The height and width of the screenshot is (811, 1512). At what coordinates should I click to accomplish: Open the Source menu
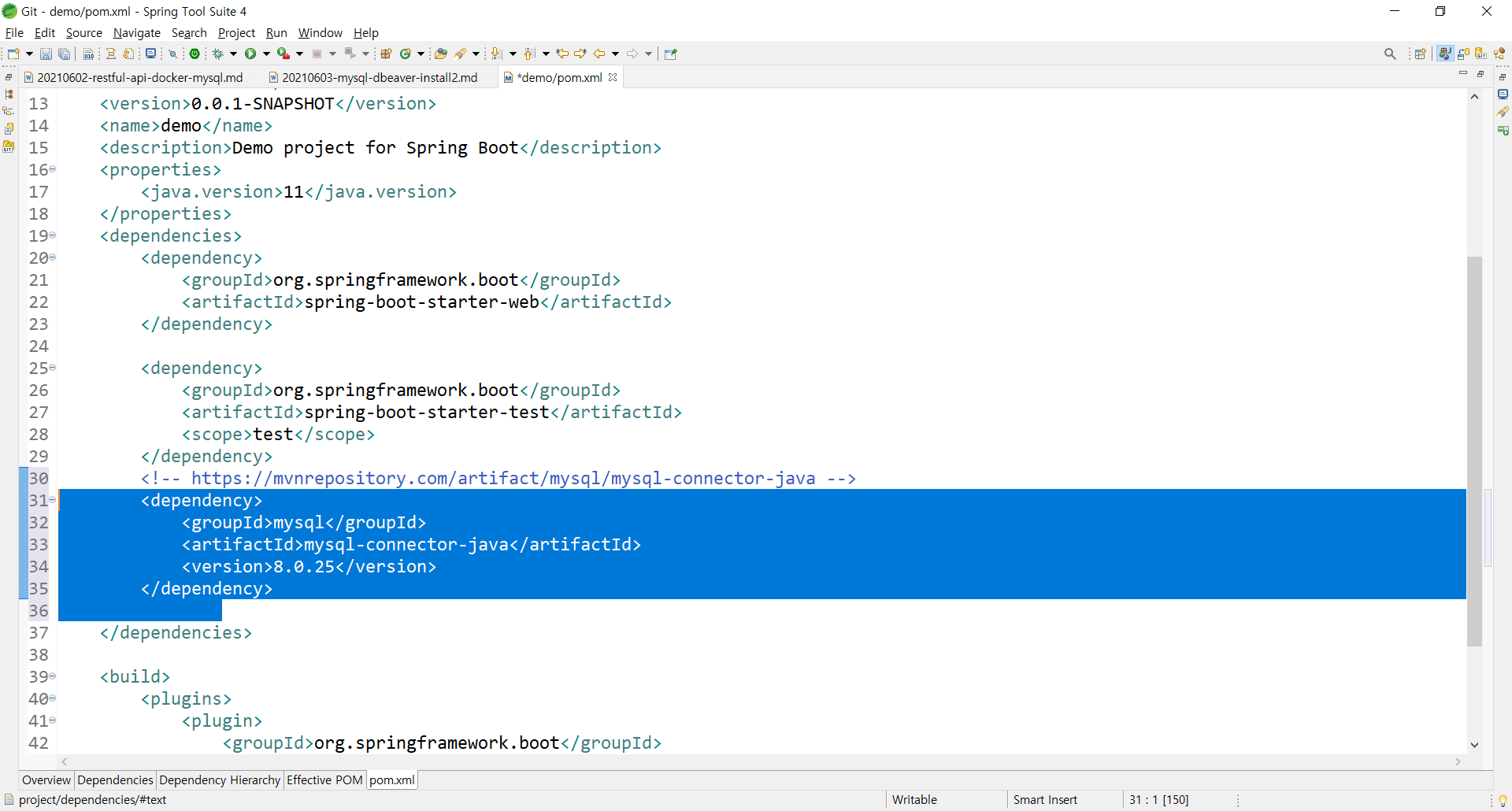click(83, 32)
